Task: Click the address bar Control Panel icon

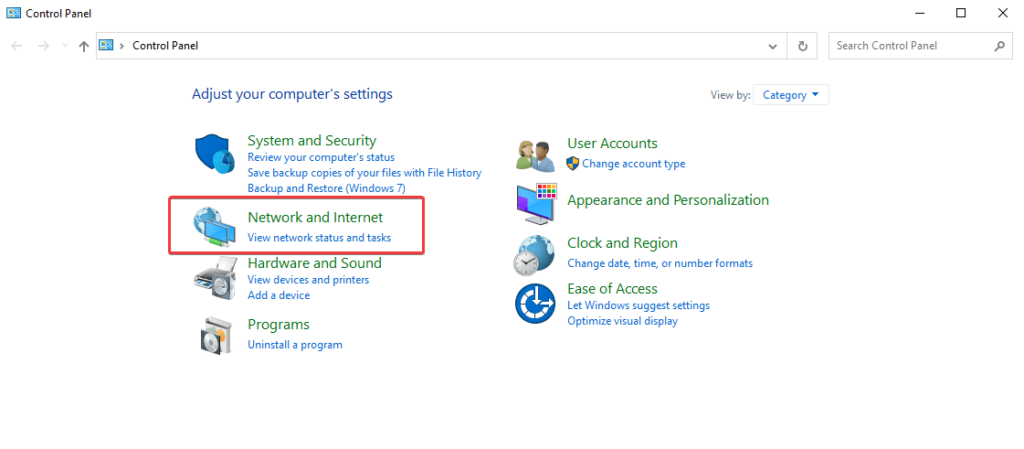Action: tap(106, 45)
